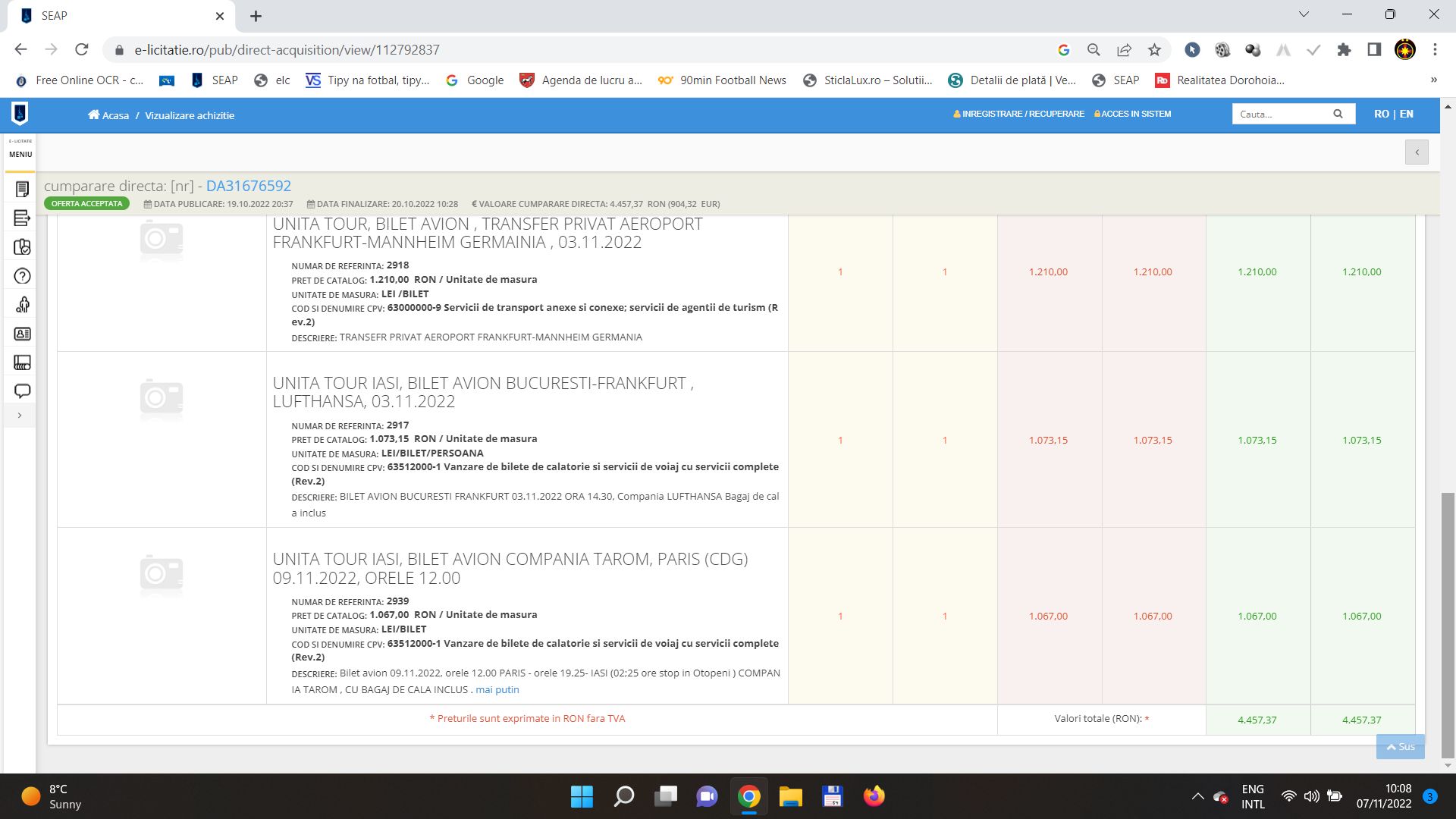Open Windows taskbar search

pos(623,796)
